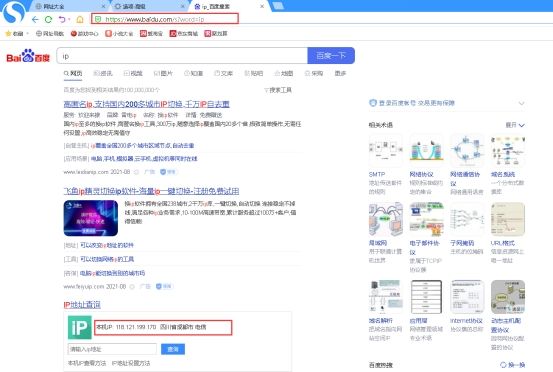Click the new tab button
The image size is (553, 372).
[278, 6]
